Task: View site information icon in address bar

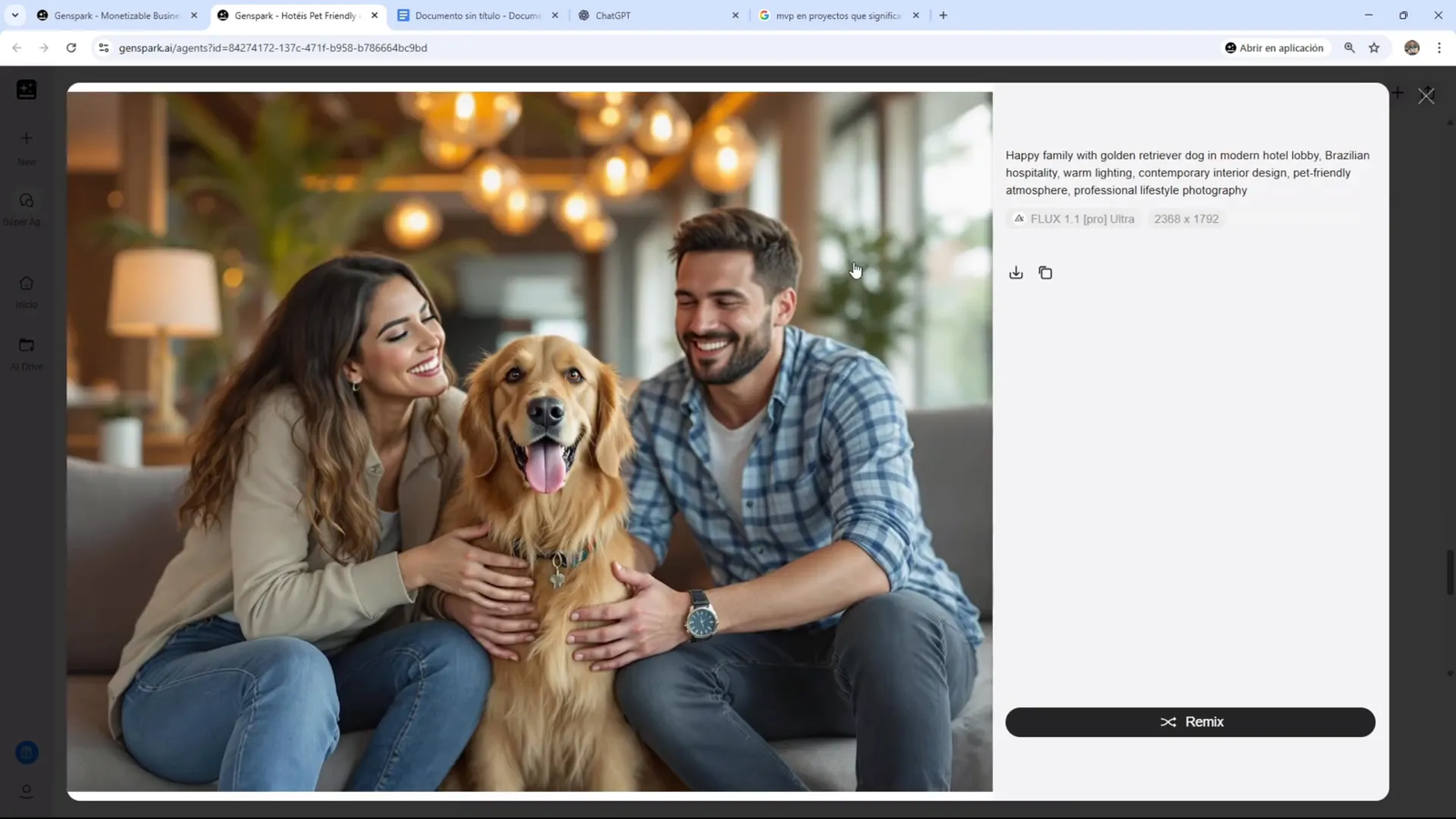Action: pyautogui.click(x=104, y=47)
